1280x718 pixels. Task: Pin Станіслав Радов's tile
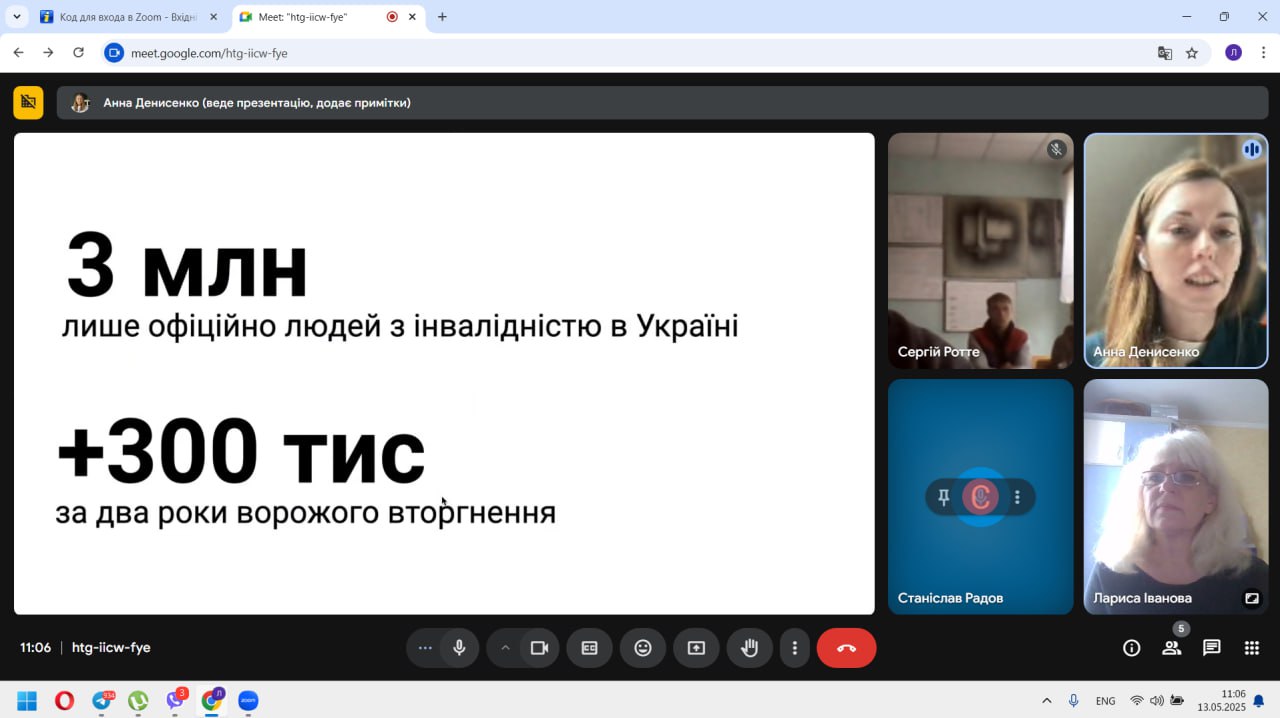943,497
